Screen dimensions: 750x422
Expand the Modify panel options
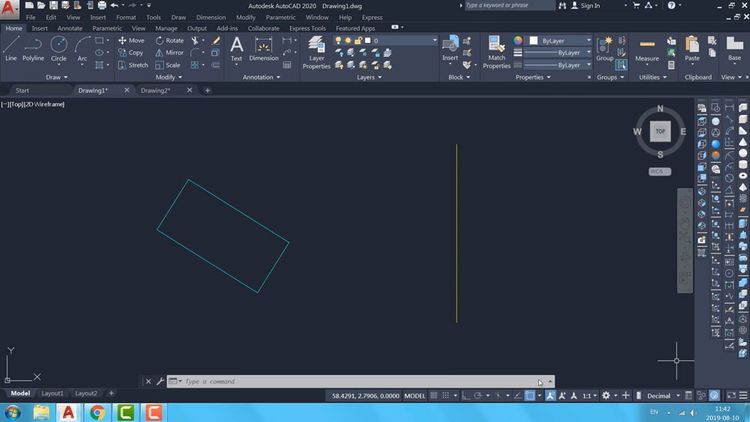coord(166,77)
